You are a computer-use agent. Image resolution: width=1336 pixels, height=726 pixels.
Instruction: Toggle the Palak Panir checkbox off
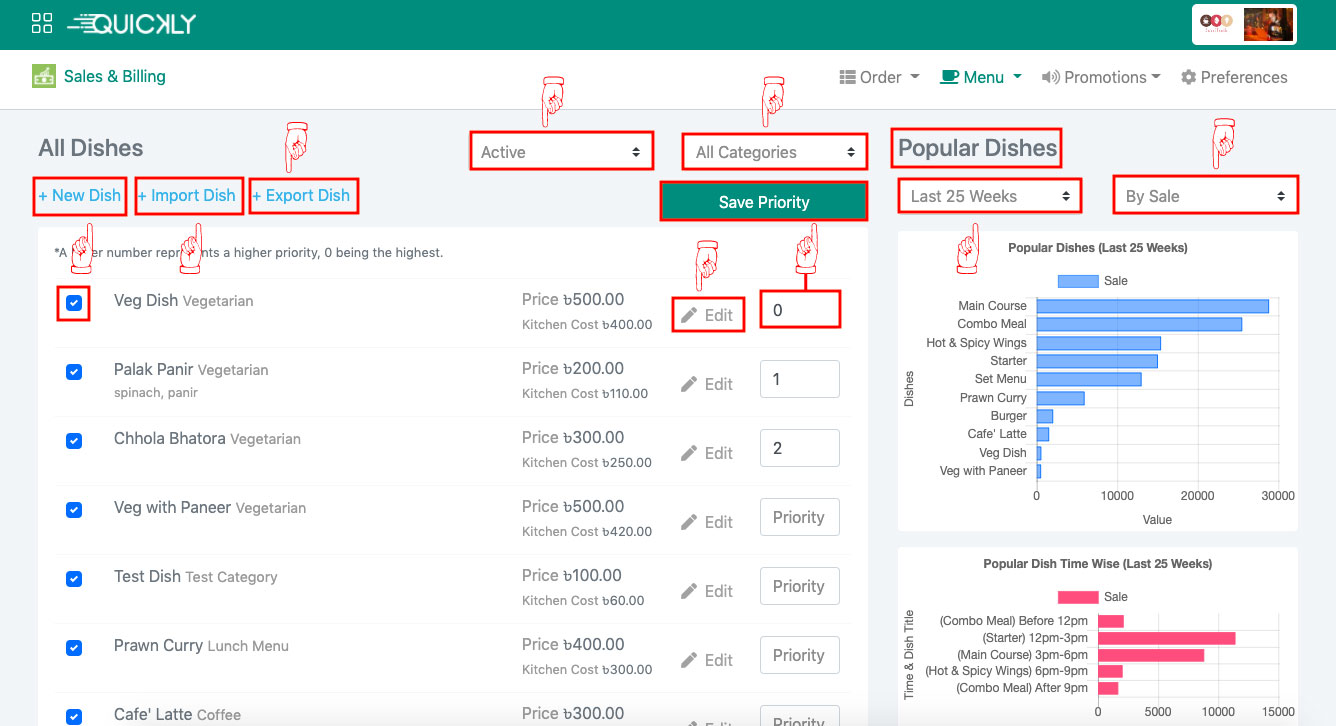pyautogui.click(x=73, y=371)
